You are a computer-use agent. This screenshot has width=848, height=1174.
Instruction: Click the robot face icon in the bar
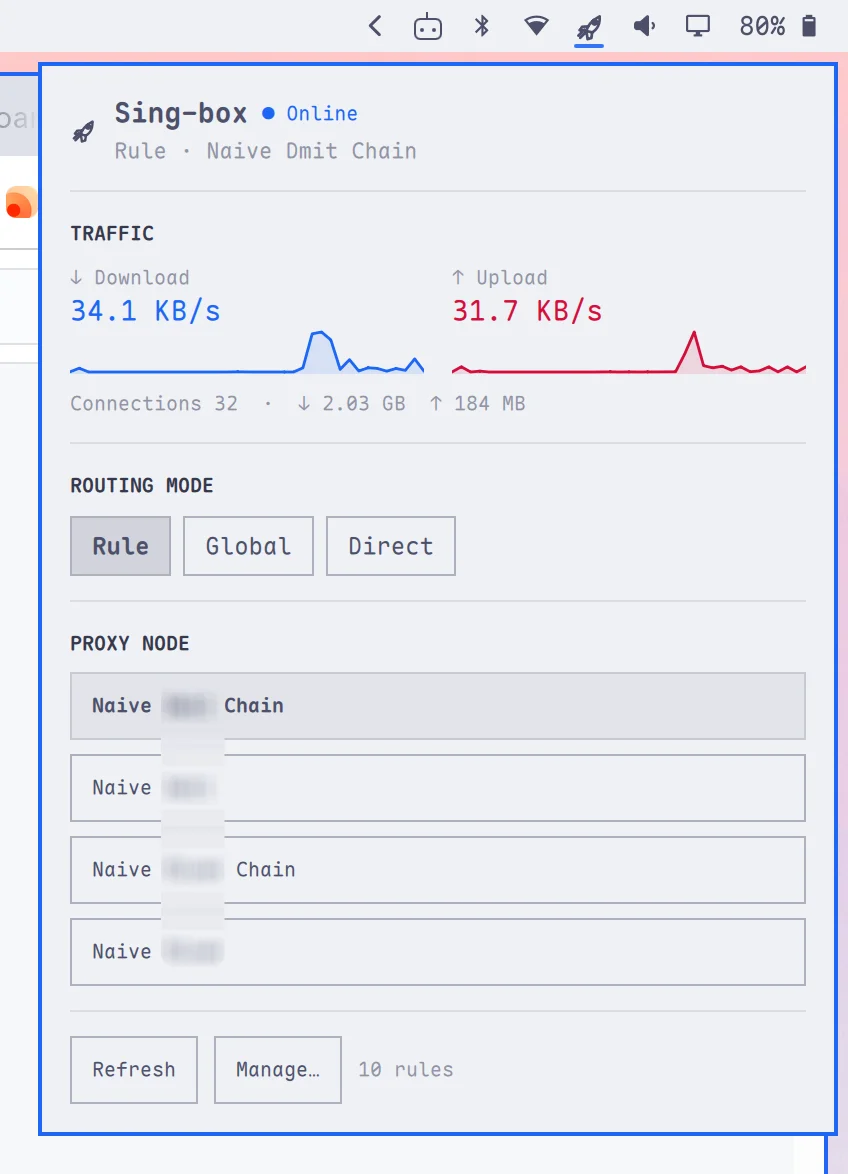click(428, 27)
